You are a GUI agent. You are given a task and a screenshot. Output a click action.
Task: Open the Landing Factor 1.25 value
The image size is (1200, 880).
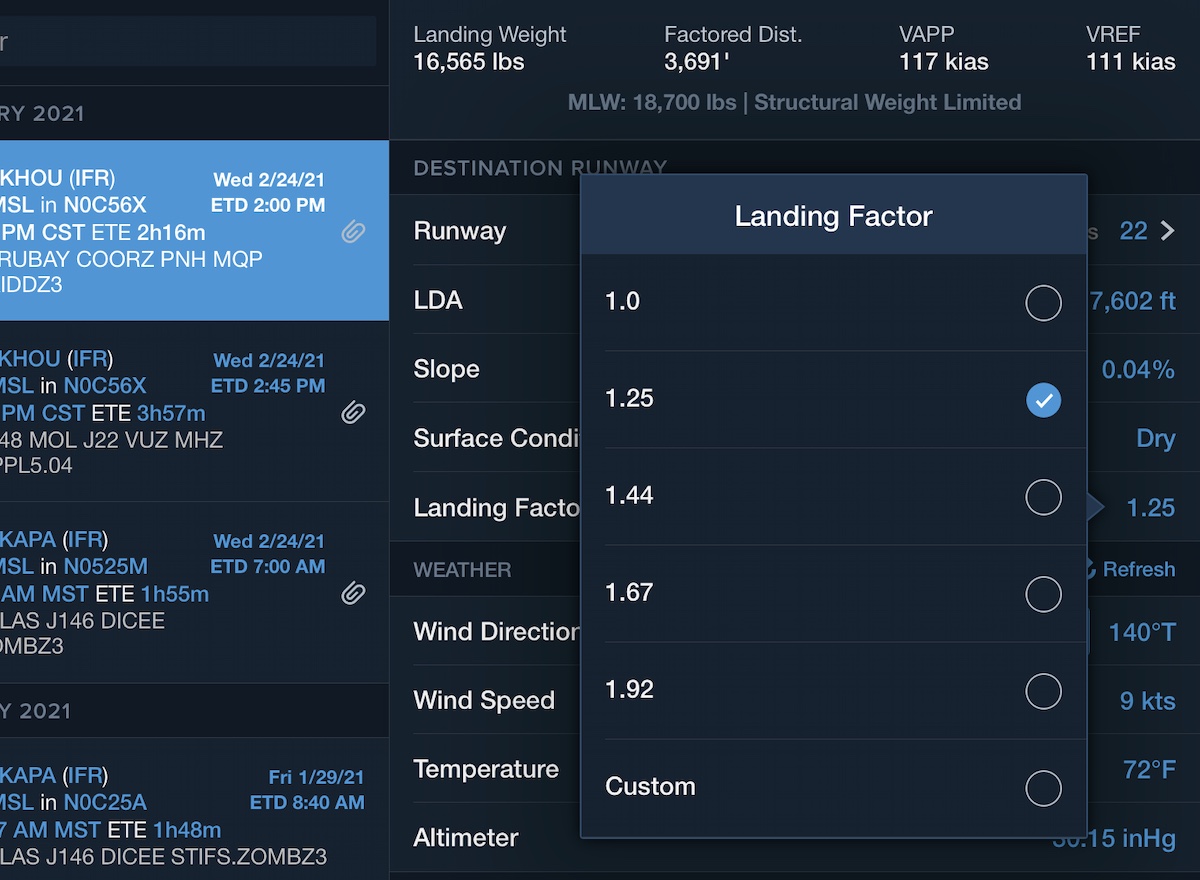tap(1150, 508)
